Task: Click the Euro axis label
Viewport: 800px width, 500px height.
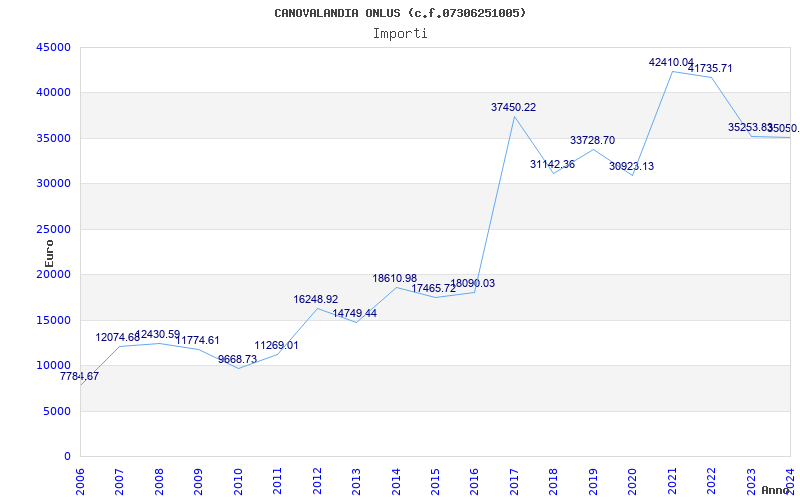Action: coord(49,253)
